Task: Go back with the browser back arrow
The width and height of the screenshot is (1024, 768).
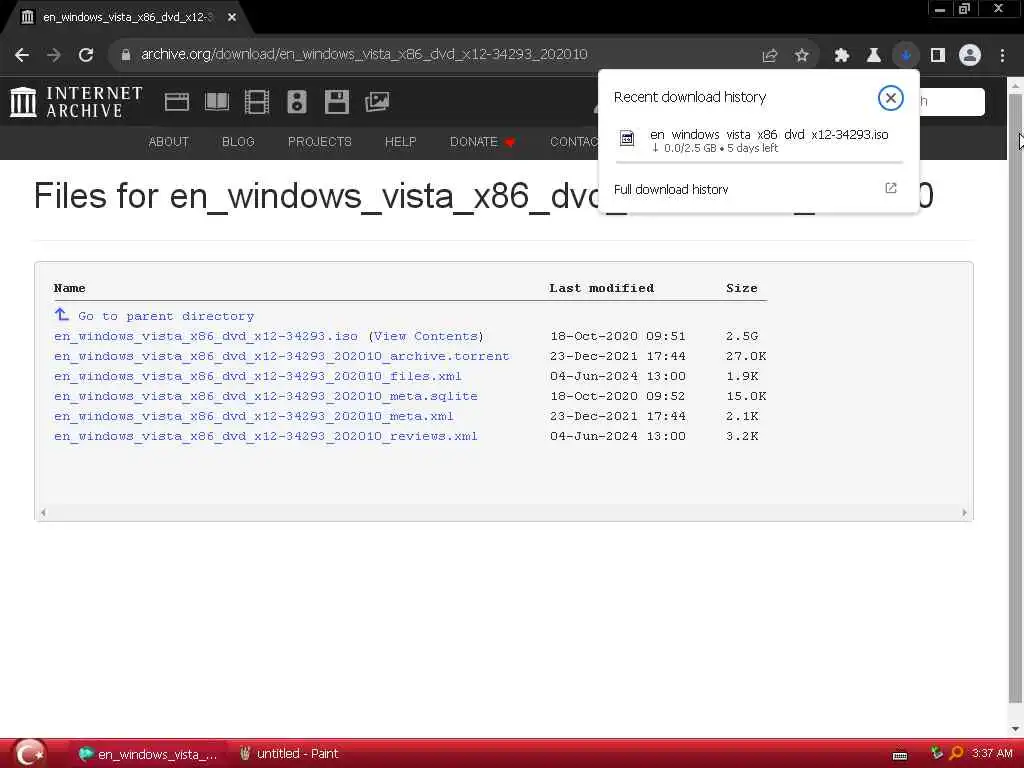Action: click(x=22, y=55)
